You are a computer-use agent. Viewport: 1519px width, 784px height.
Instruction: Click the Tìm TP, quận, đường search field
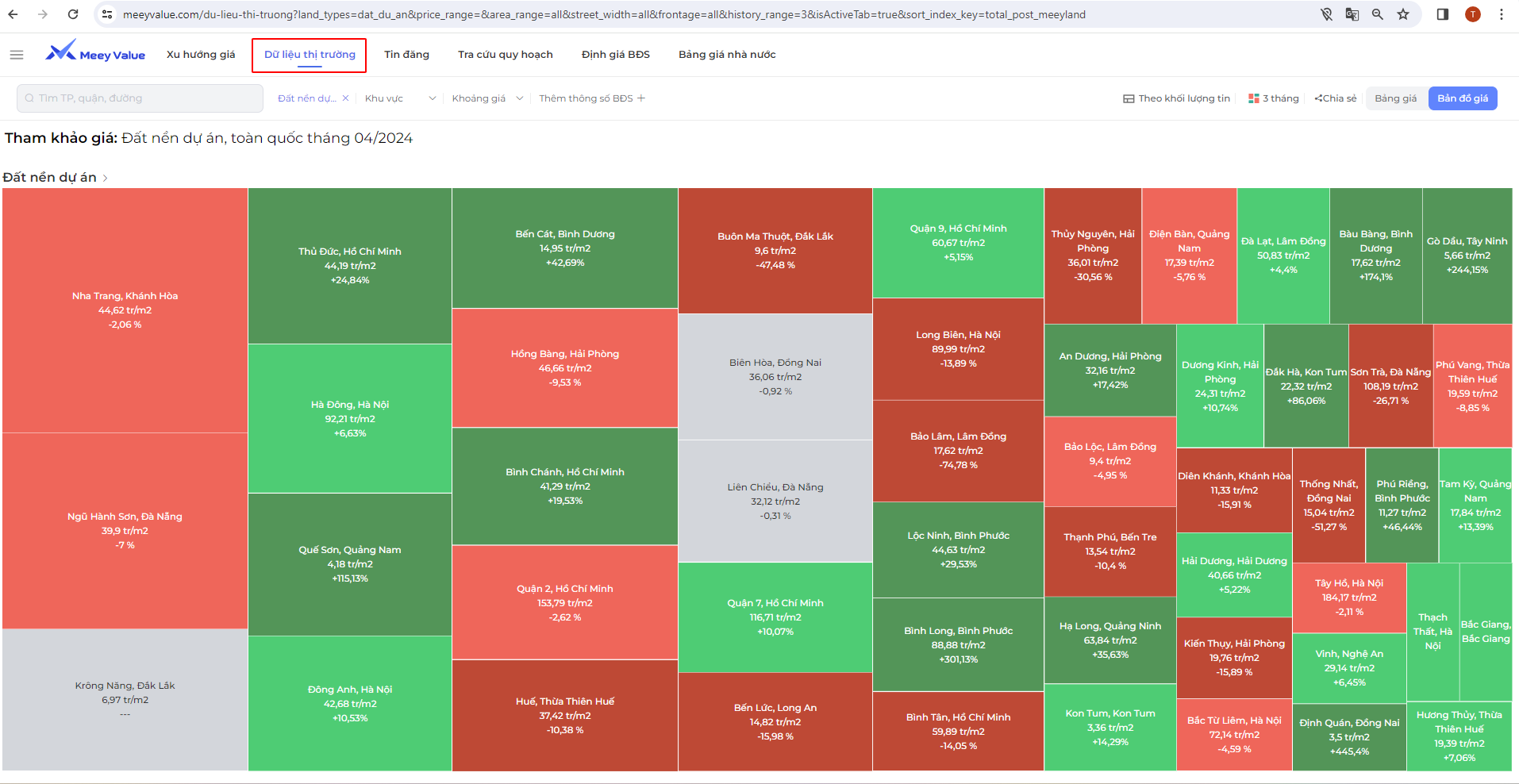point(140,98)
